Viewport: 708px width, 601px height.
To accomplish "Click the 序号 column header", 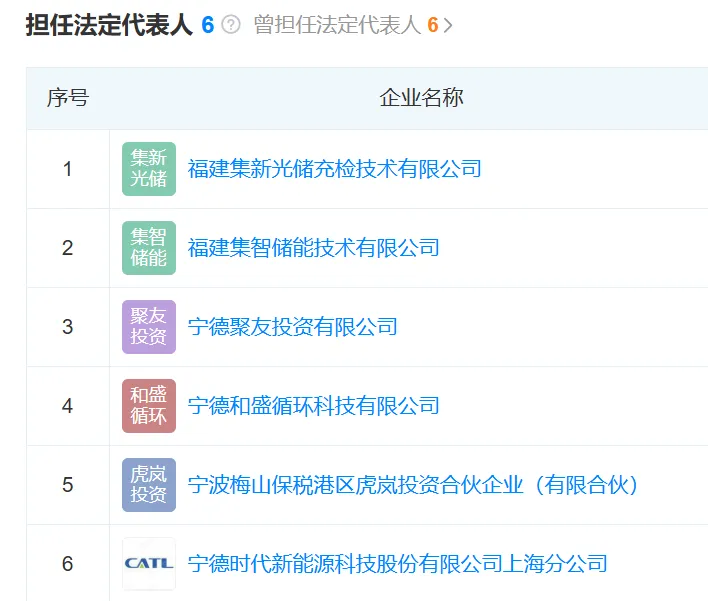I will tap(67, 98).
